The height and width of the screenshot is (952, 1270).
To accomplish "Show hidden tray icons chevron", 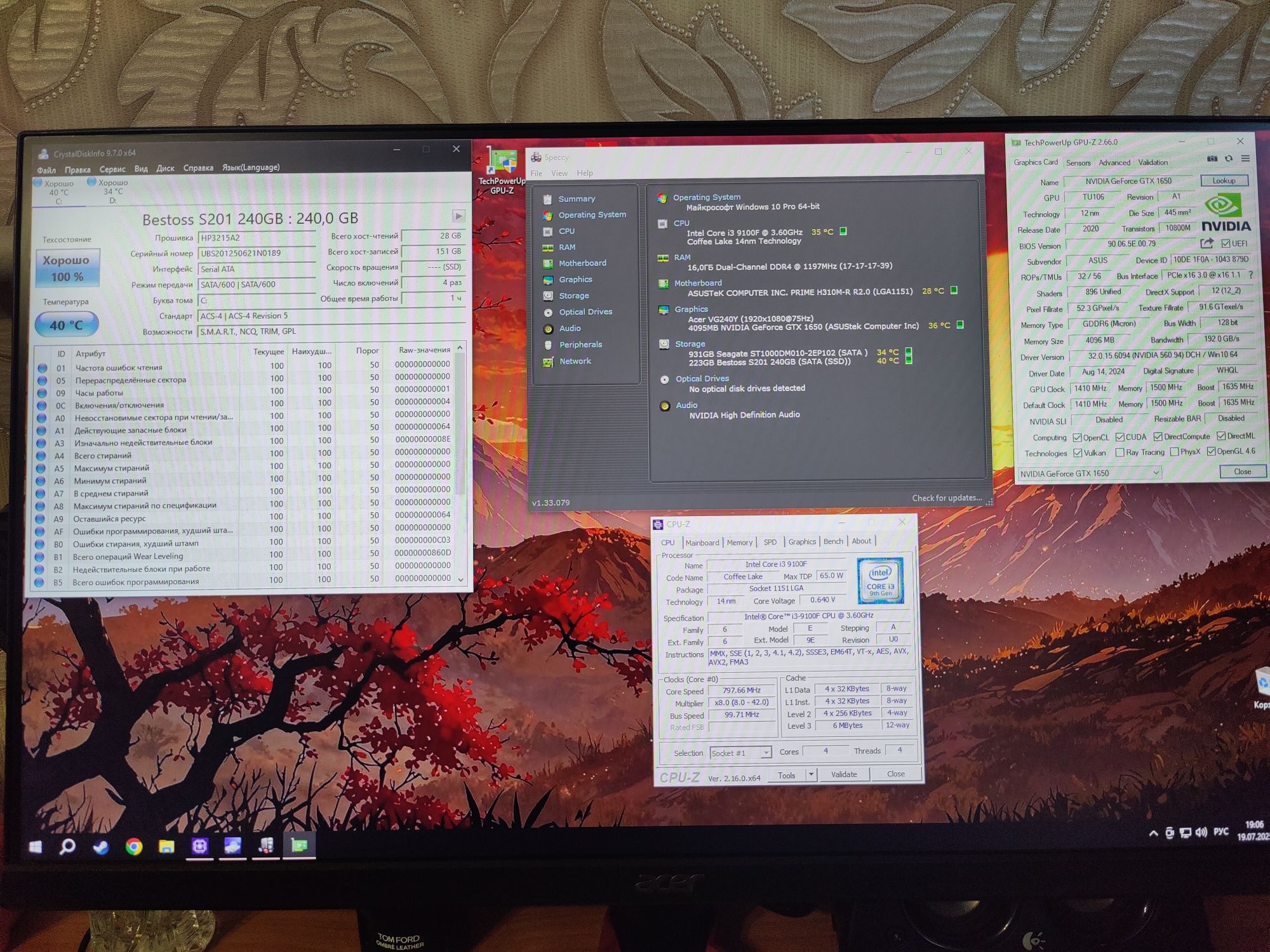I will [x=1153, y=833].
